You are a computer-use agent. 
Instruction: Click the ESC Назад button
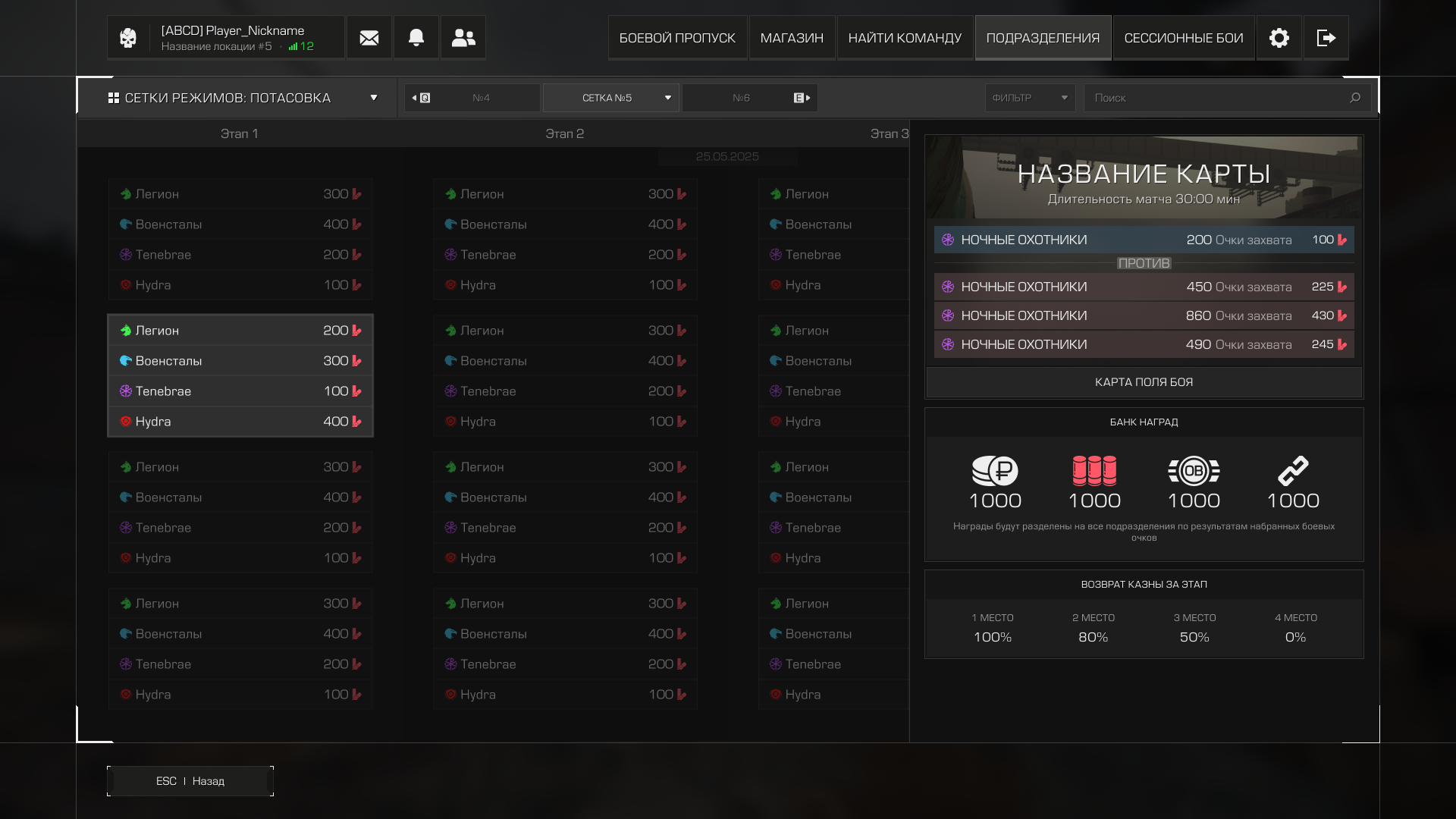[190, 781]
